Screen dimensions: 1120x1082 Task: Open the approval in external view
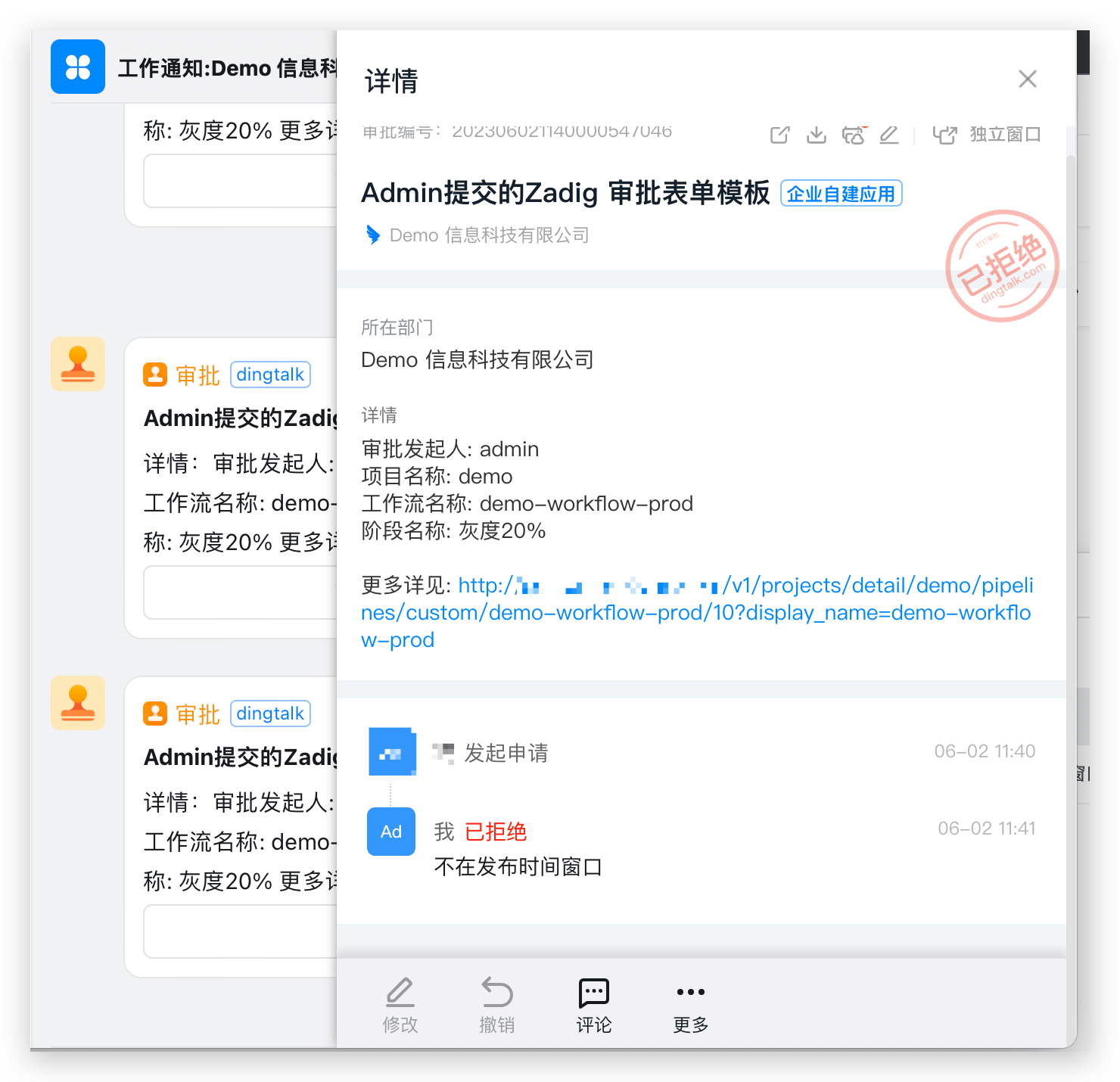coord(779,134)
